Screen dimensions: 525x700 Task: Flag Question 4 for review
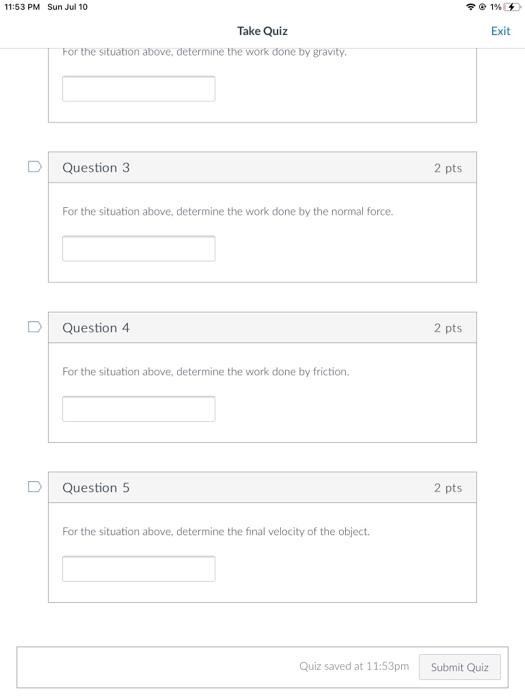point(34,327)
